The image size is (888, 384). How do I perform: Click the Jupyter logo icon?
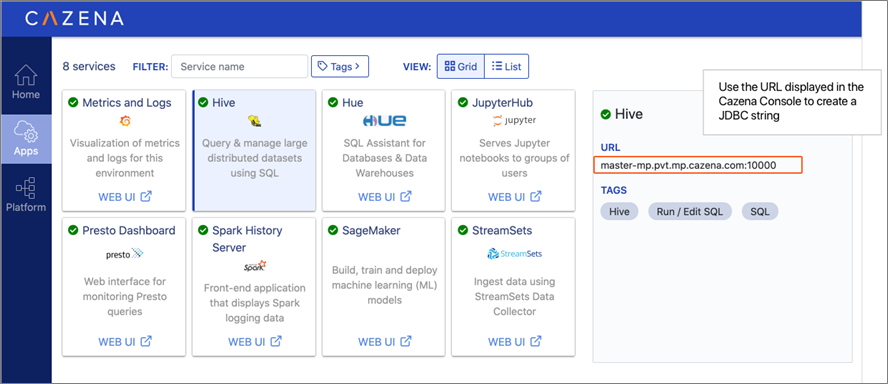(514, 121)
